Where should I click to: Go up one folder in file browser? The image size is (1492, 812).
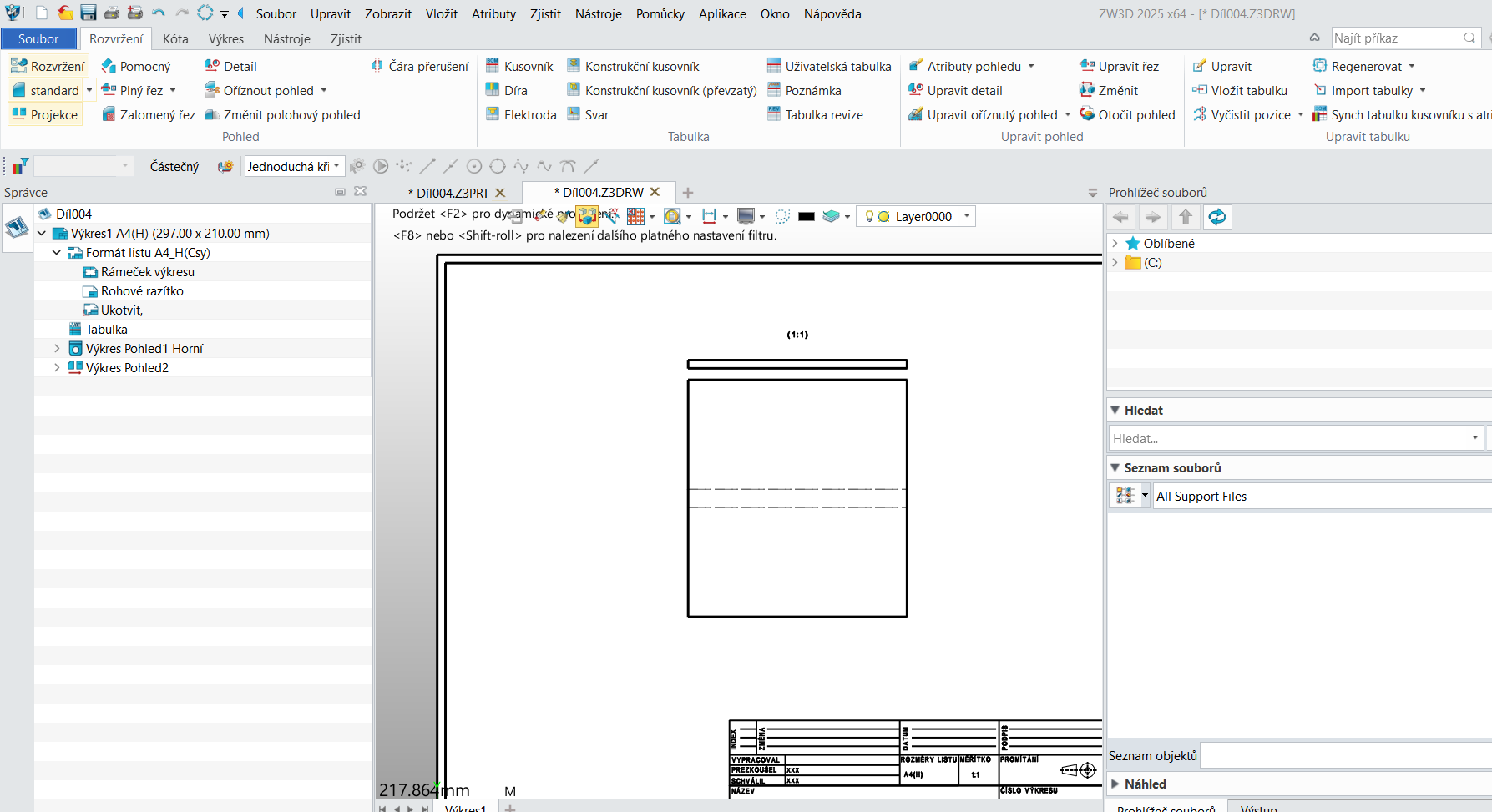(x=1186, y=217)
